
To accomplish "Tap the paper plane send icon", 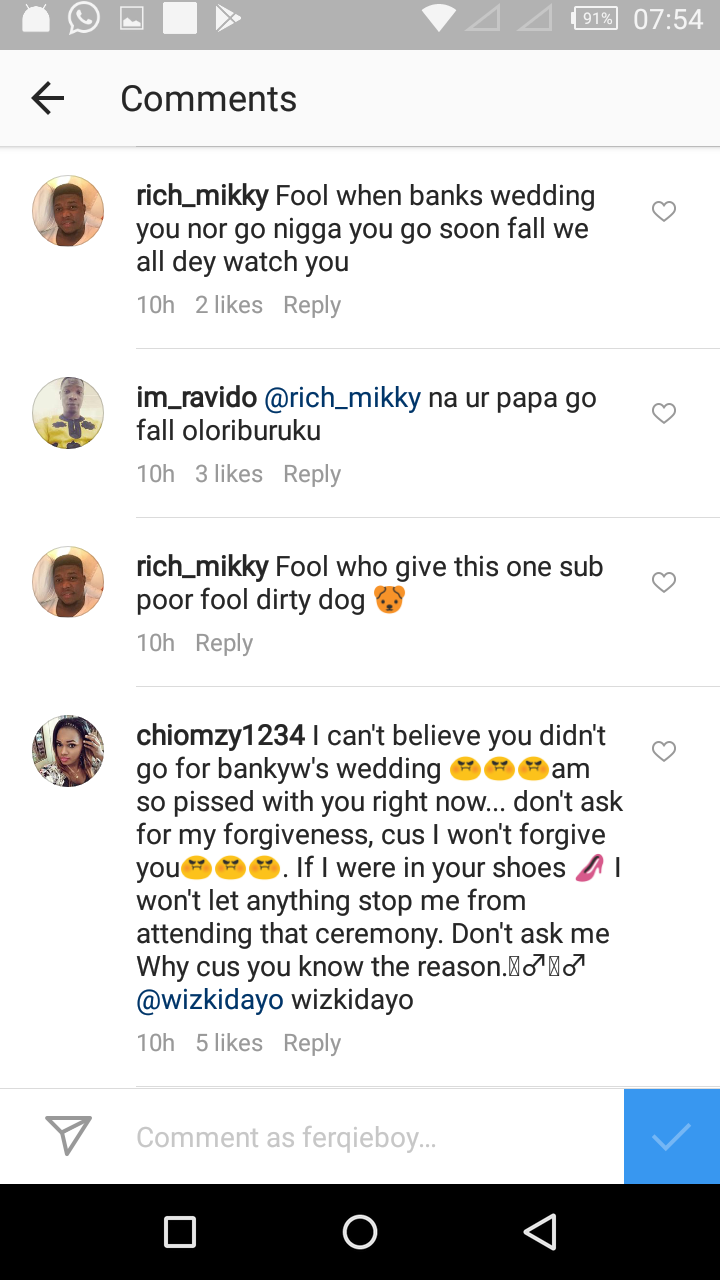I will coord(69,1136).
